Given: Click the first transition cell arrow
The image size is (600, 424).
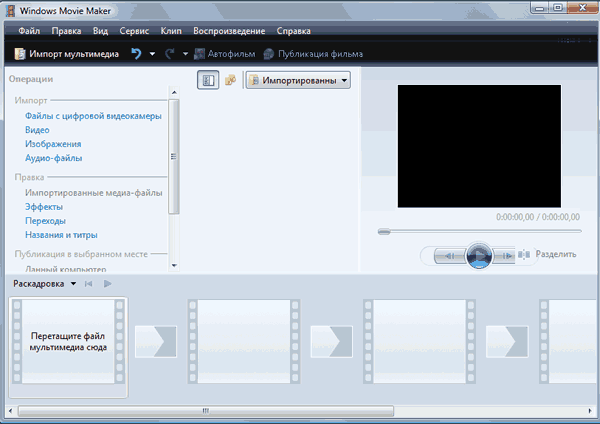Looking at the screenshot, I should tap(156, 342).
